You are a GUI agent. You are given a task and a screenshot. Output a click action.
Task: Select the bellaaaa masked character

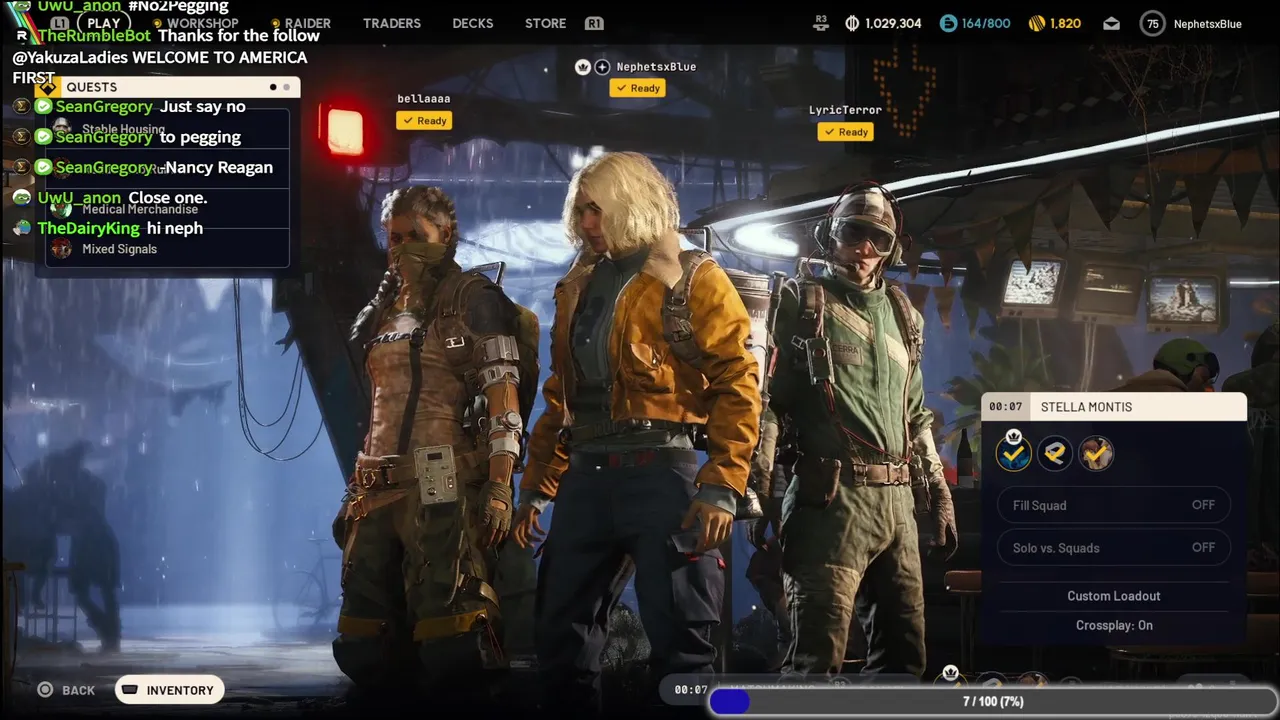430,430
